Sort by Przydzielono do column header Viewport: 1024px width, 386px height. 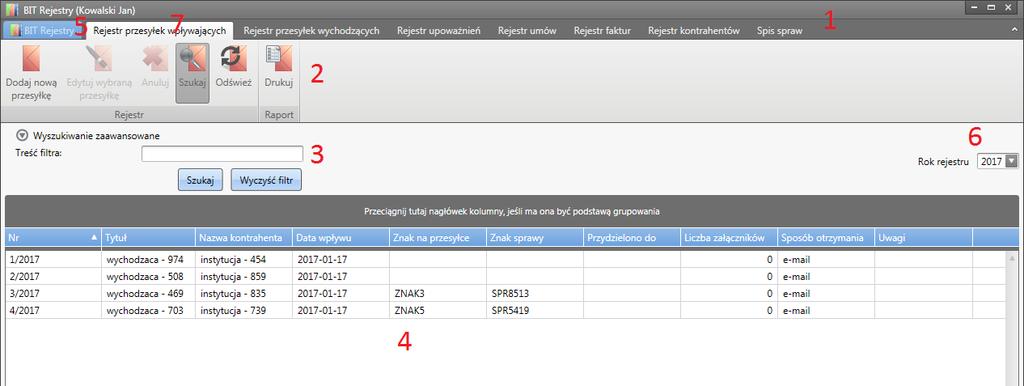click(x=632, y=238)
